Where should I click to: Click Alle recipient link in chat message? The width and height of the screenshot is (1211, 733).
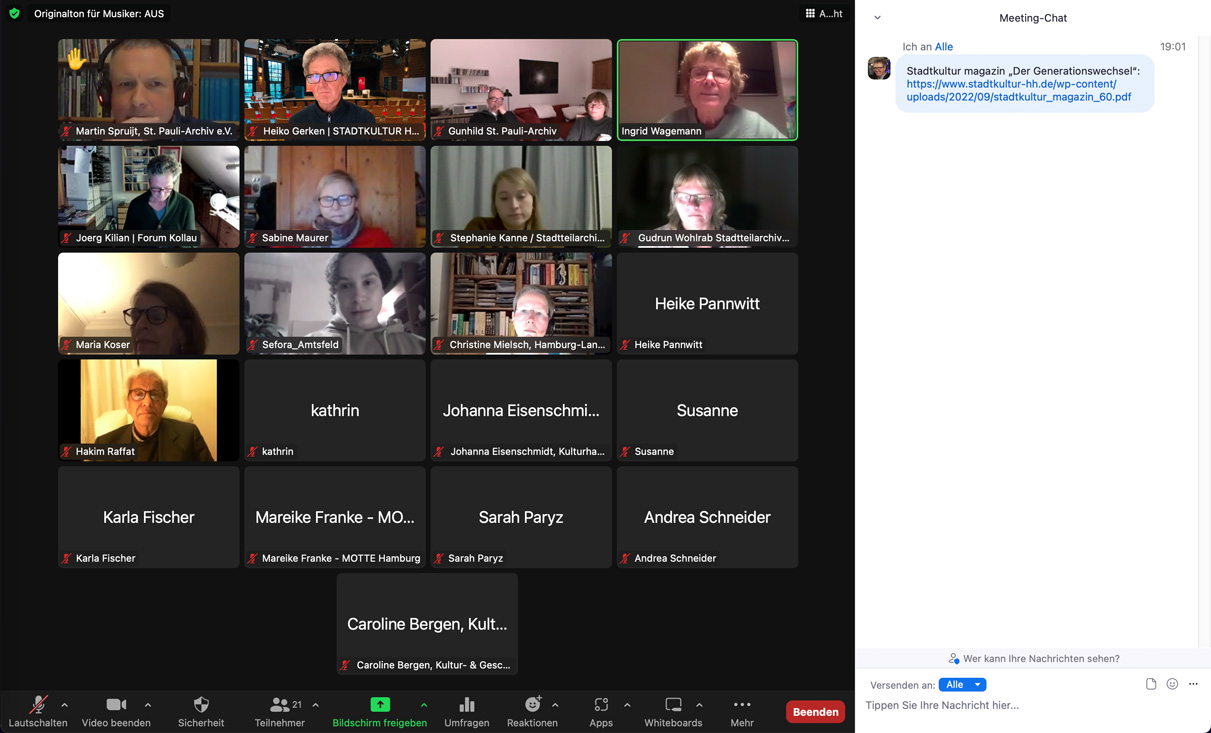tap(943, 47)
